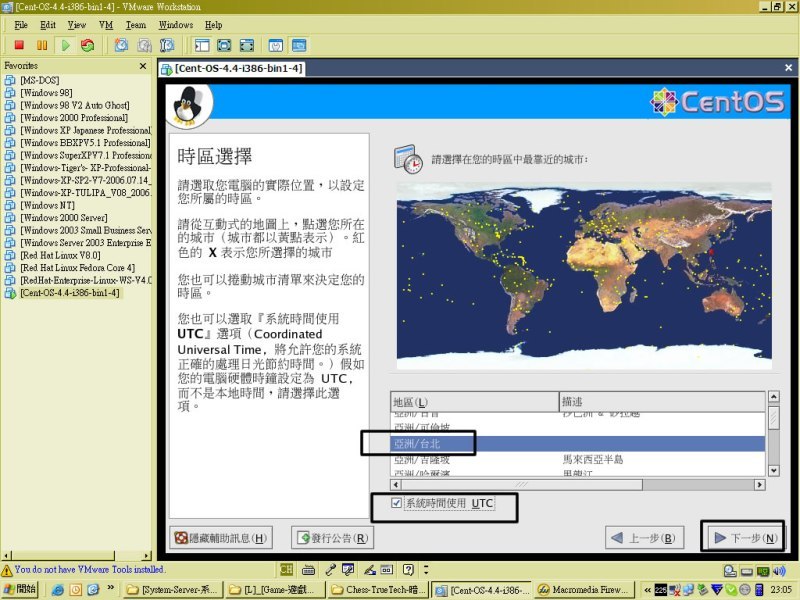Click the world map to pick a city
This screenshot has height=600, width=800.
pos(584,276)
